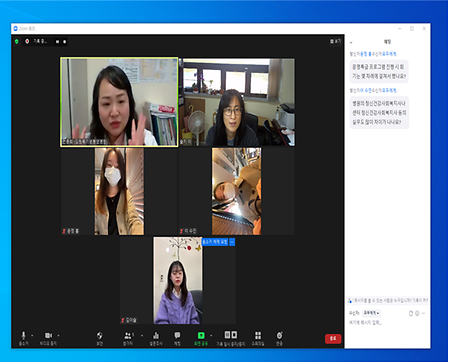Click the blue unmute request button
The image size is (450, 364).
215,242
